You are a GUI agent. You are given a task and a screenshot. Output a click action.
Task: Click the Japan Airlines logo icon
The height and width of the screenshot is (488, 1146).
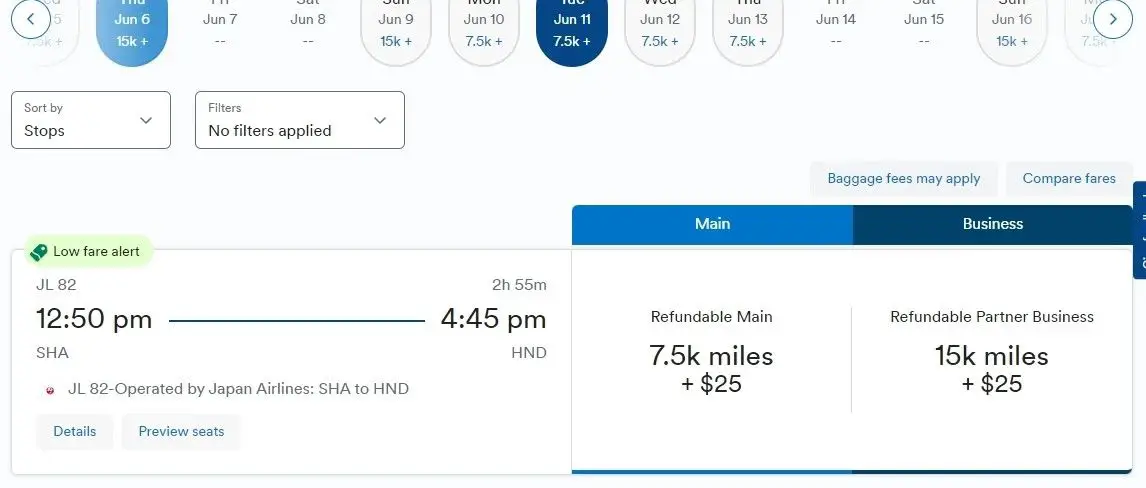point(50,390)
